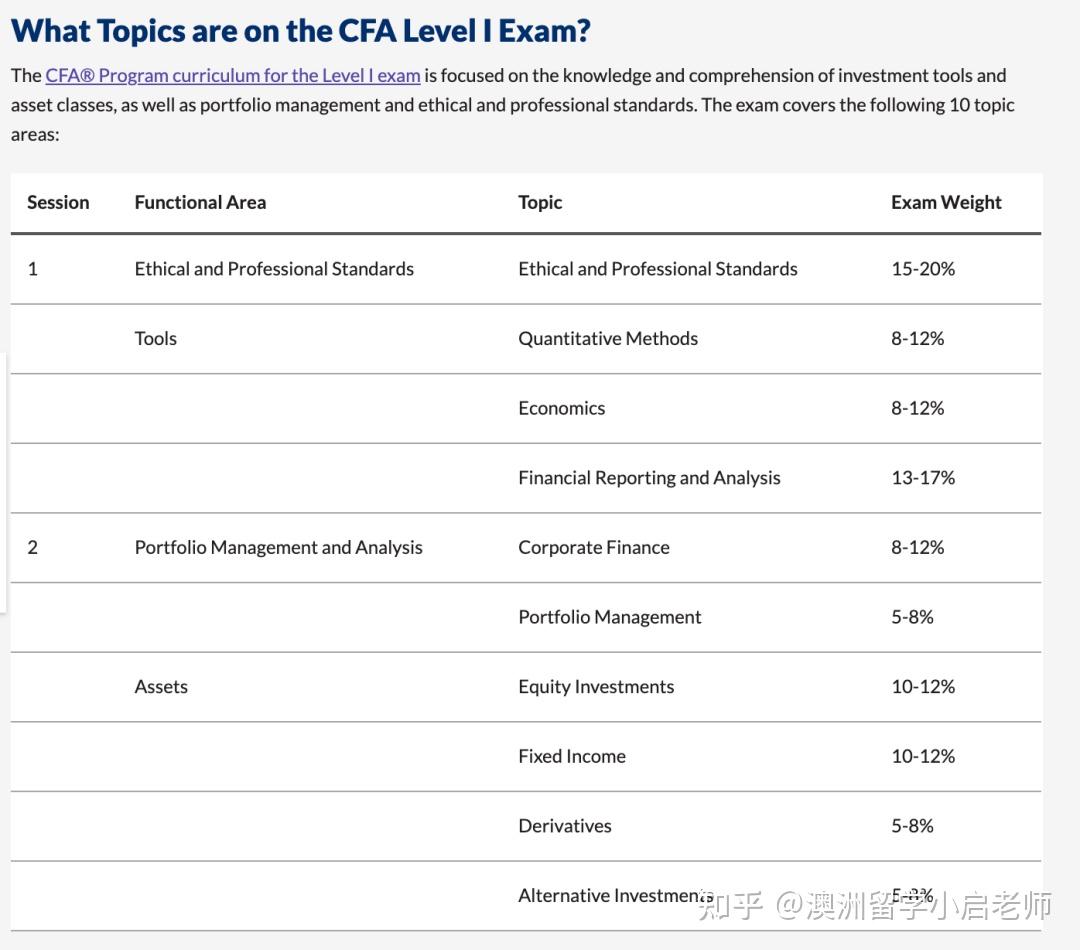
Task: Click the Assets functional area cell
Action: [161, 687]
